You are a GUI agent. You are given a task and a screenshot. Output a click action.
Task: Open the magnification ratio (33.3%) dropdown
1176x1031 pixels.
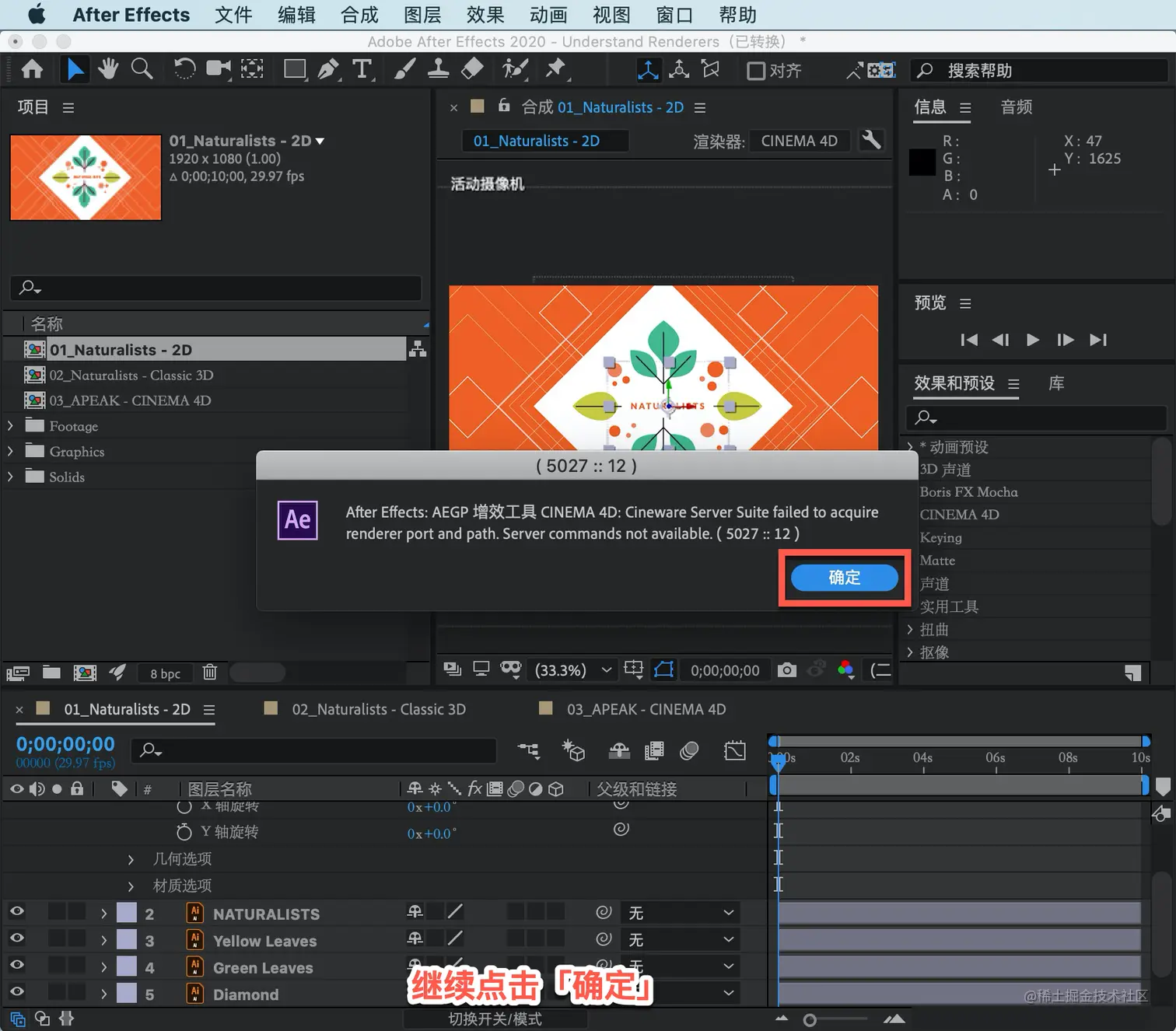(x=573, y=670)
